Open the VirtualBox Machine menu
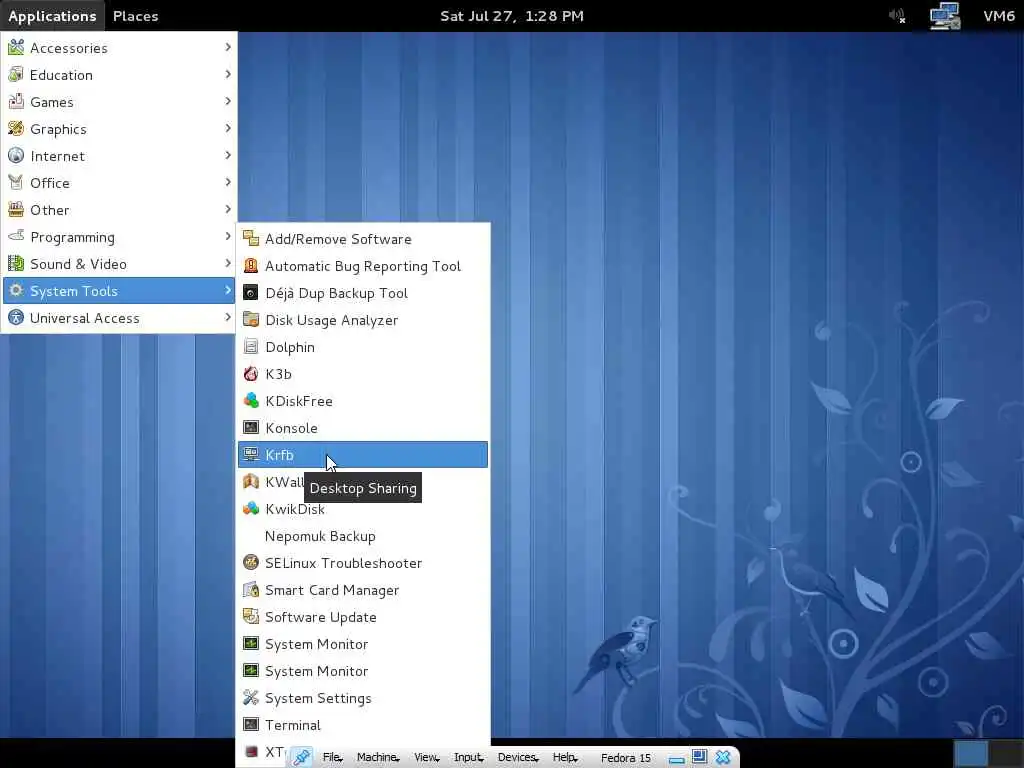Viewport: 1024px width, 768px height. (378, 758)
